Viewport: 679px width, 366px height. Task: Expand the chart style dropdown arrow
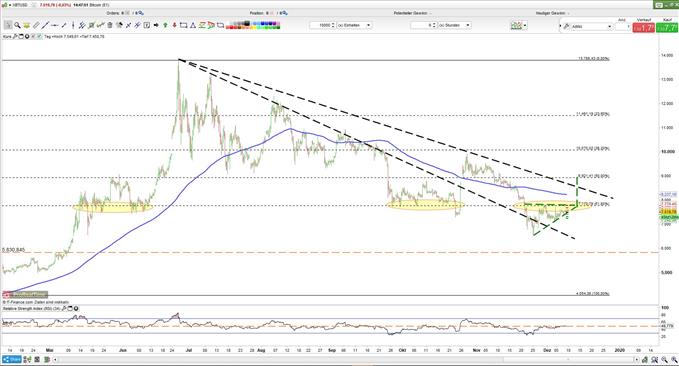tap(525, 26)
